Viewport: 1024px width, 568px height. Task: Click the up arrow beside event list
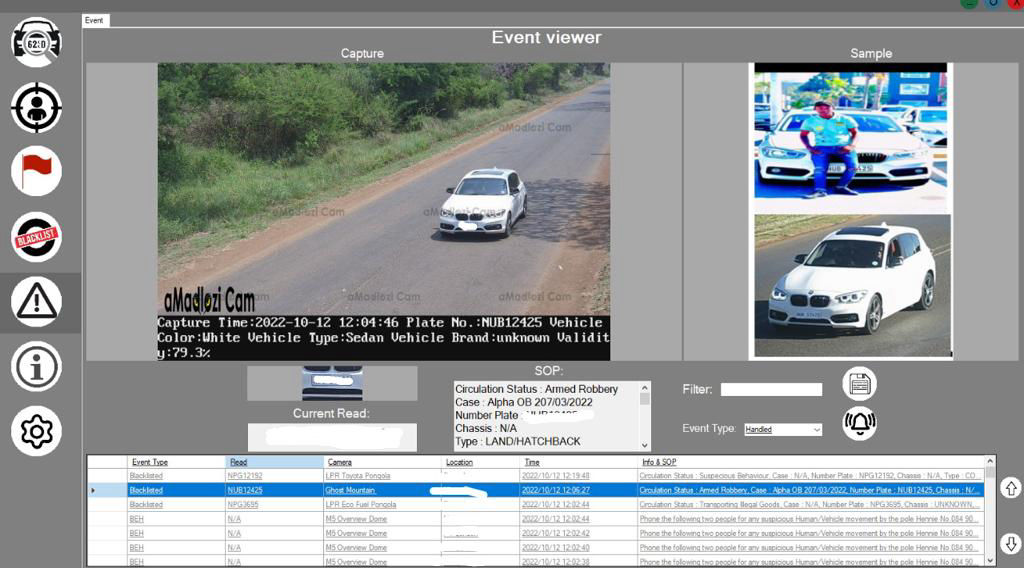tap(1011, 488)
